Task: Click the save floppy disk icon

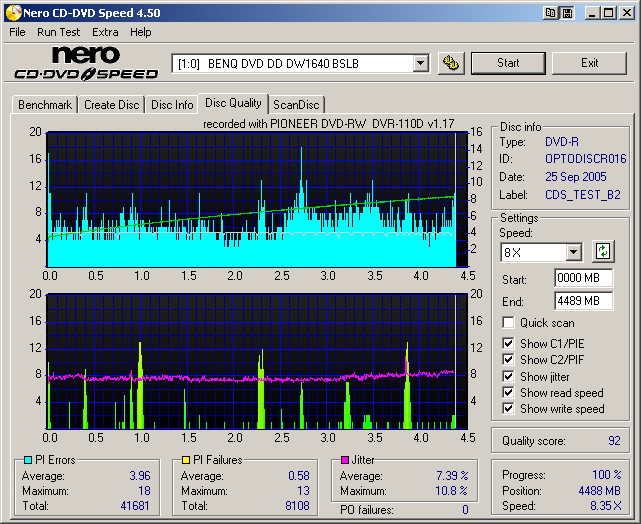Action: (x=567, y=13)
